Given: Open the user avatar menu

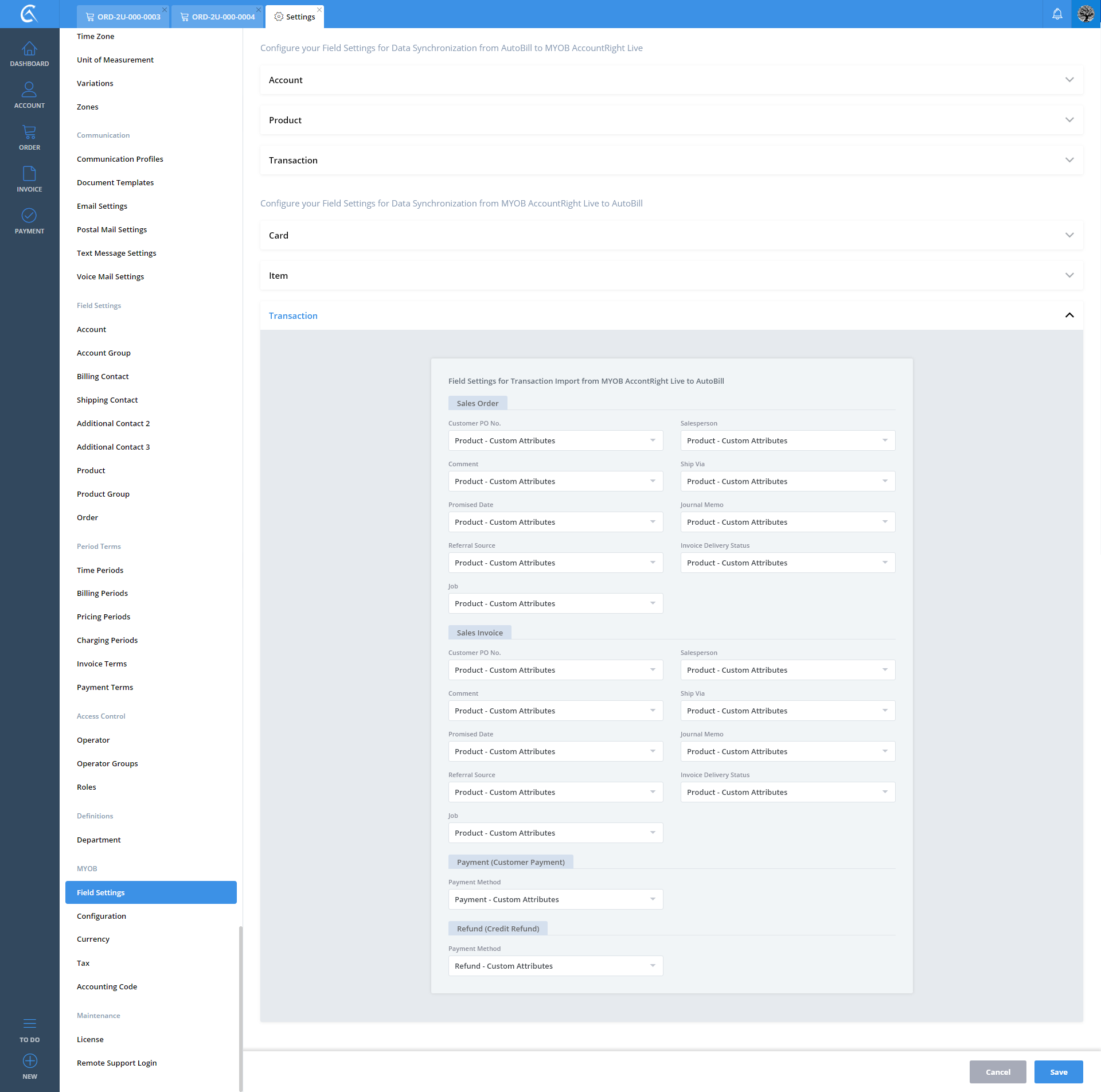Looking at the screenshot, I should [x=1086, y=14].
